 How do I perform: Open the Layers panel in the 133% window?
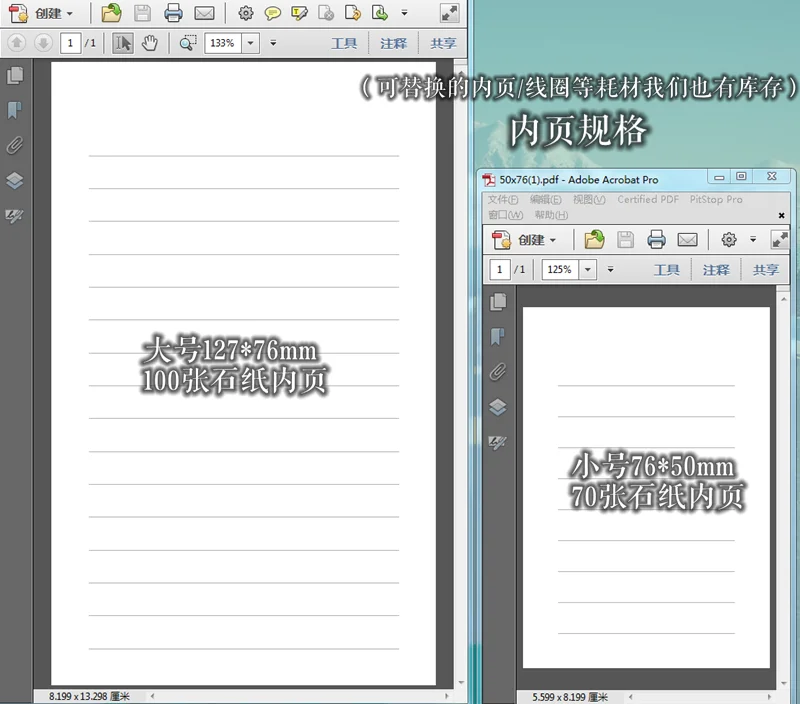click(15, 181)
